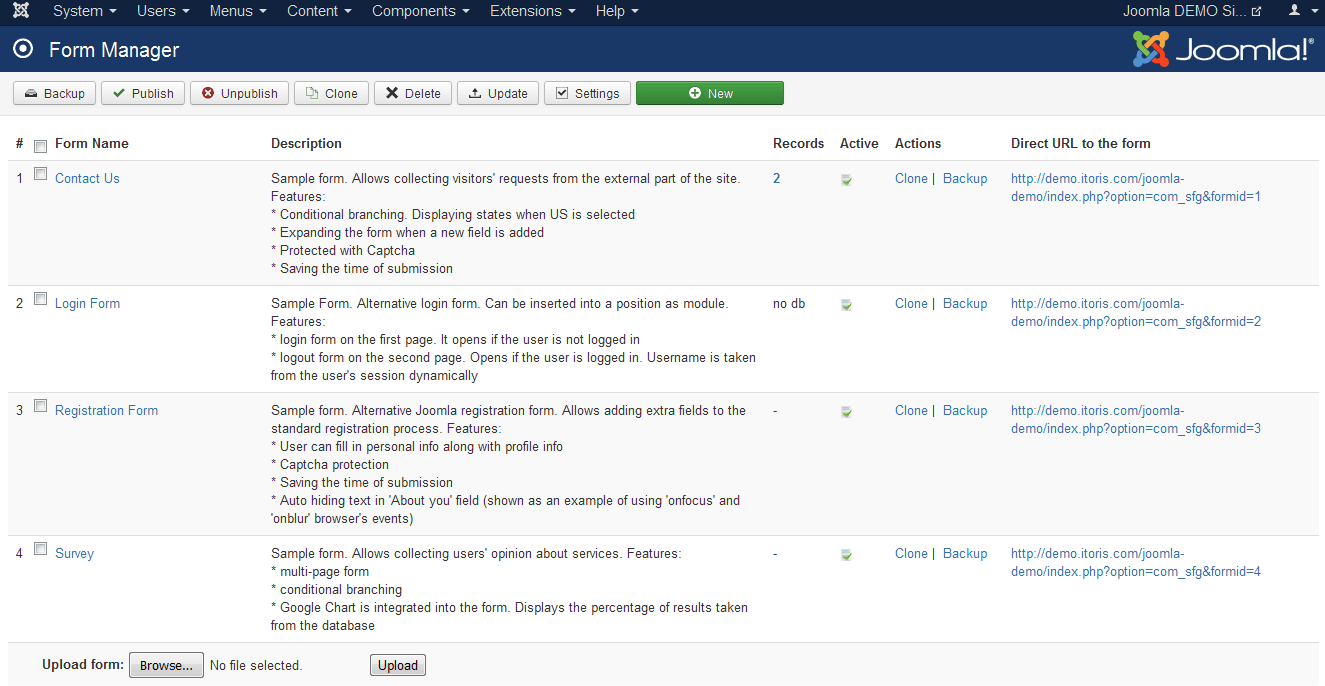
Task: Toggle the Active status icon for Login Form
Action: tap(846, 303)
